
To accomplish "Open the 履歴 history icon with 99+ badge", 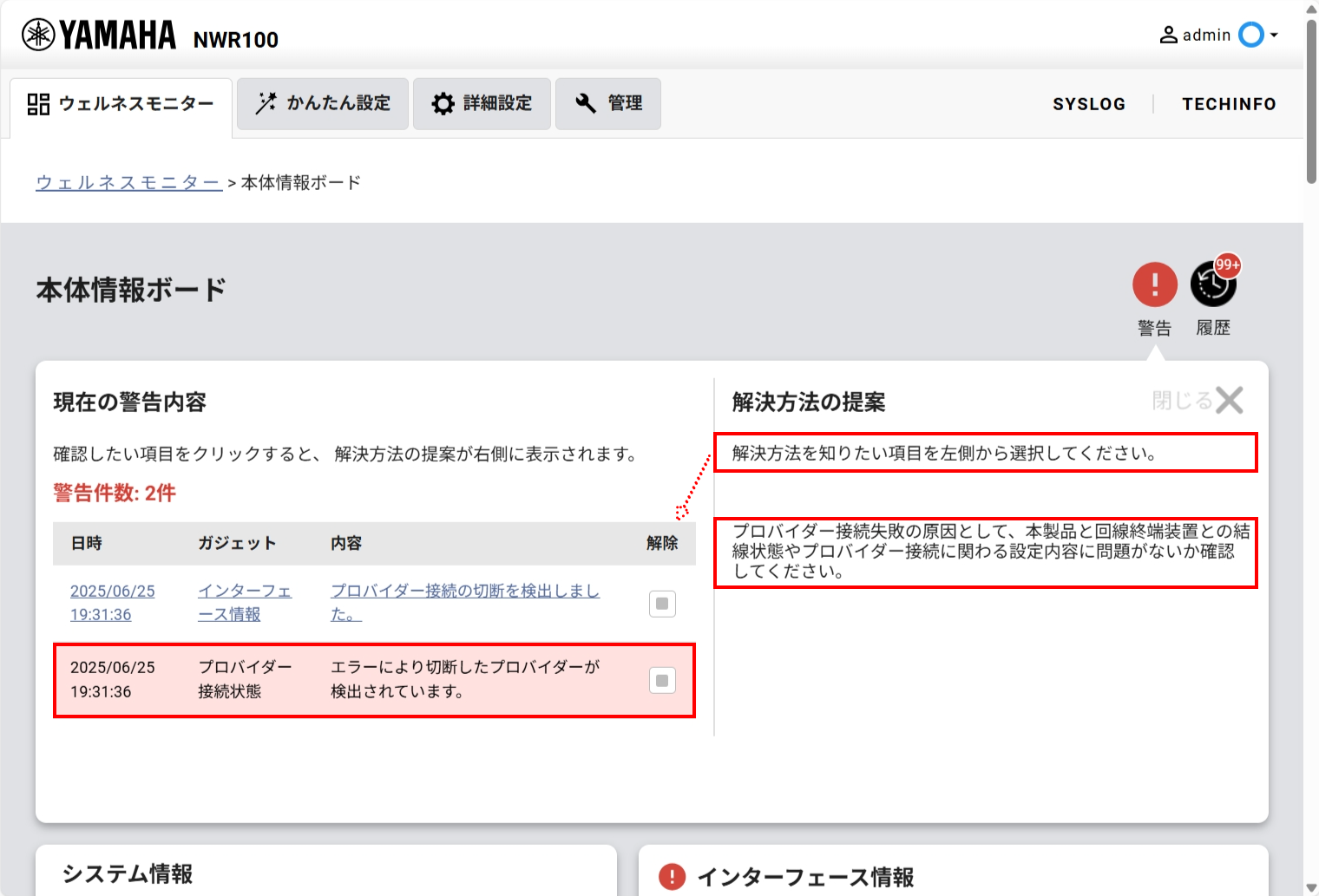I will tap(1213, 284).
